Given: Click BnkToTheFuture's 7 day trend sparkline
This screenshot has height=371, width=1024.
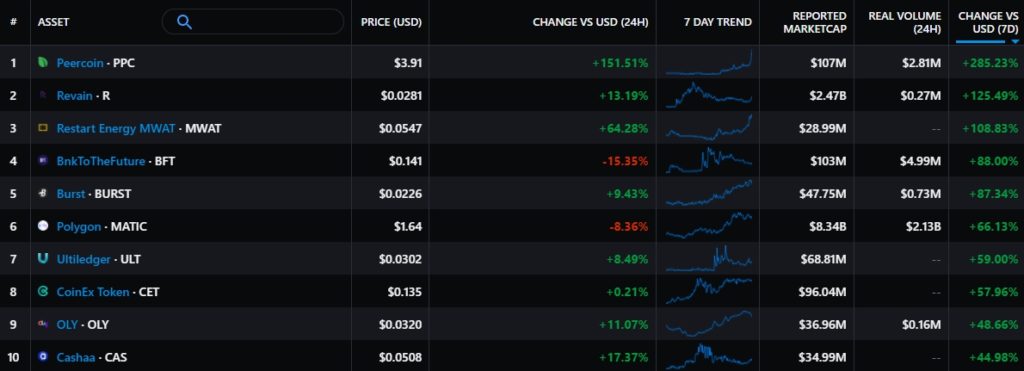Looking at the screenshot, I should coord(709,161).
